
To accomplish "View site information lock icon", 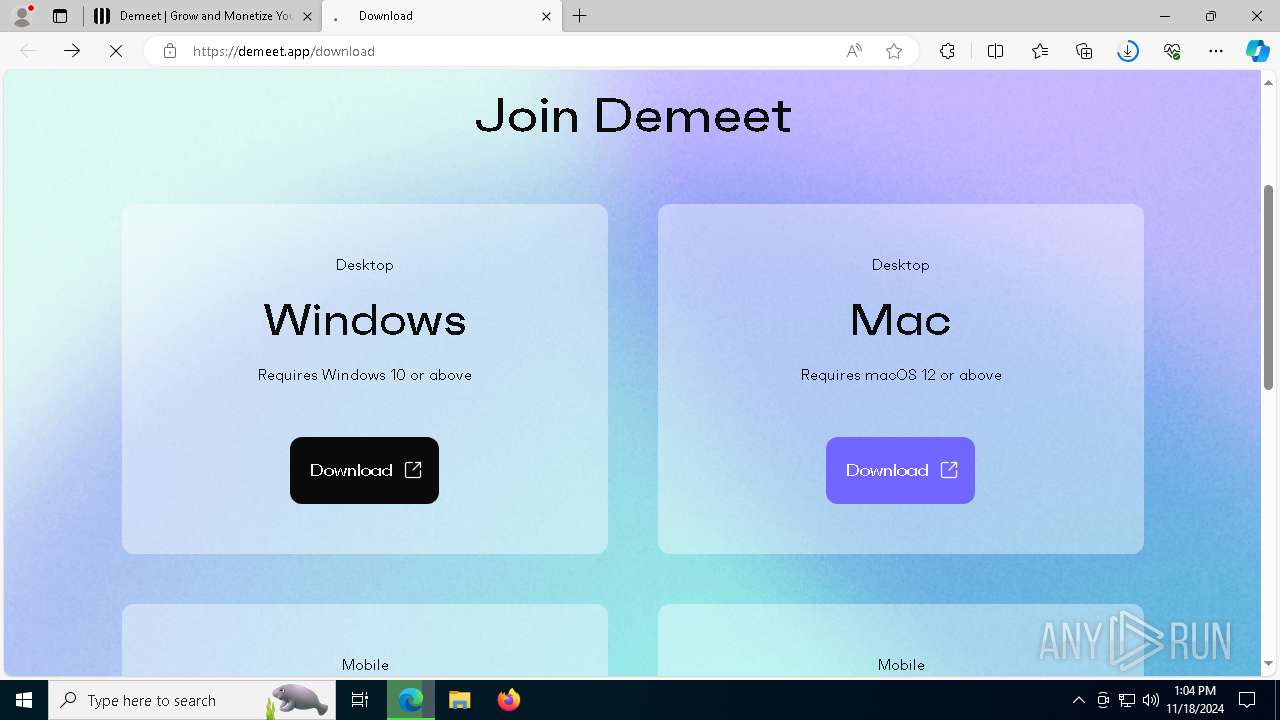I will pyautogui.click(x=170, y=51).
